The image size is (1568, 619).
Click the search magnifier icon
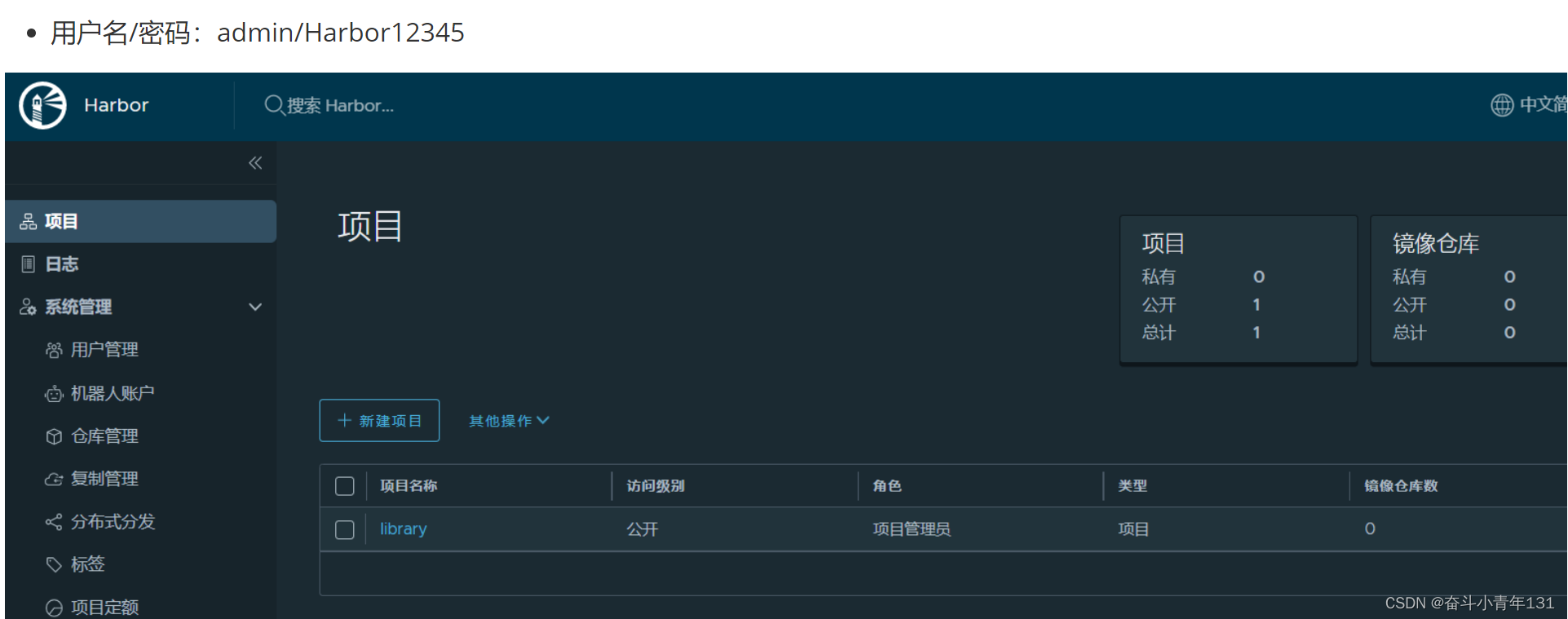(x=274, y=105)
